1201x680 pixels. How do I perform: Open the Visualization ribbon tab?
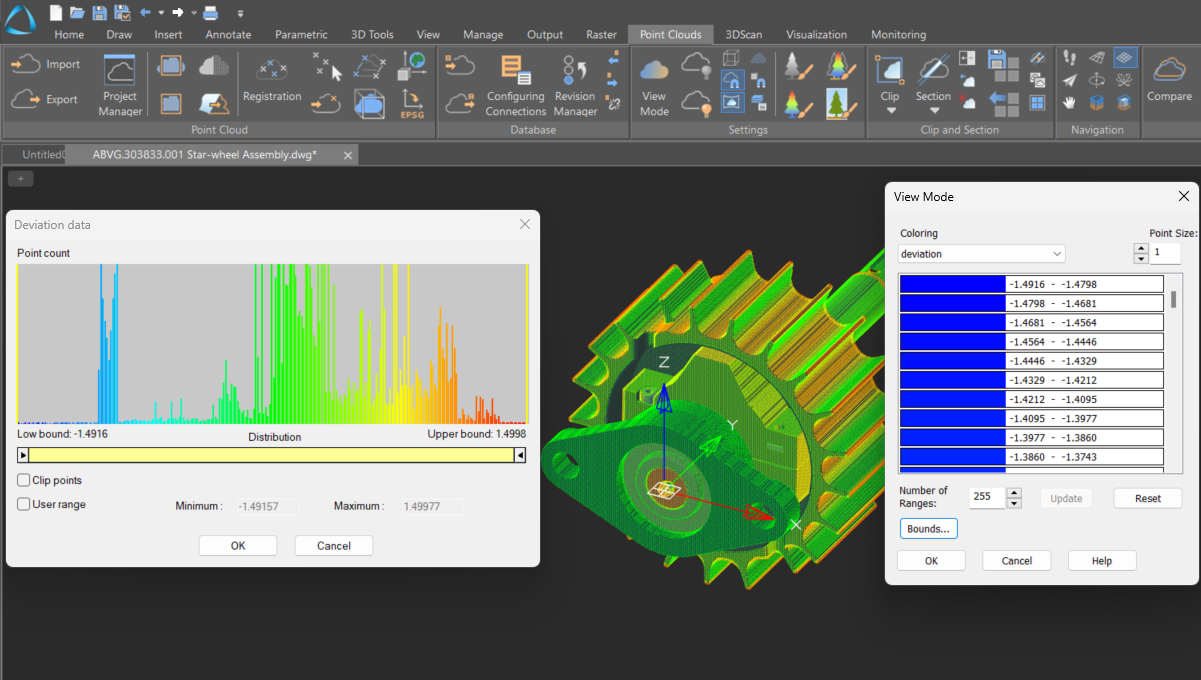(816, 34)
